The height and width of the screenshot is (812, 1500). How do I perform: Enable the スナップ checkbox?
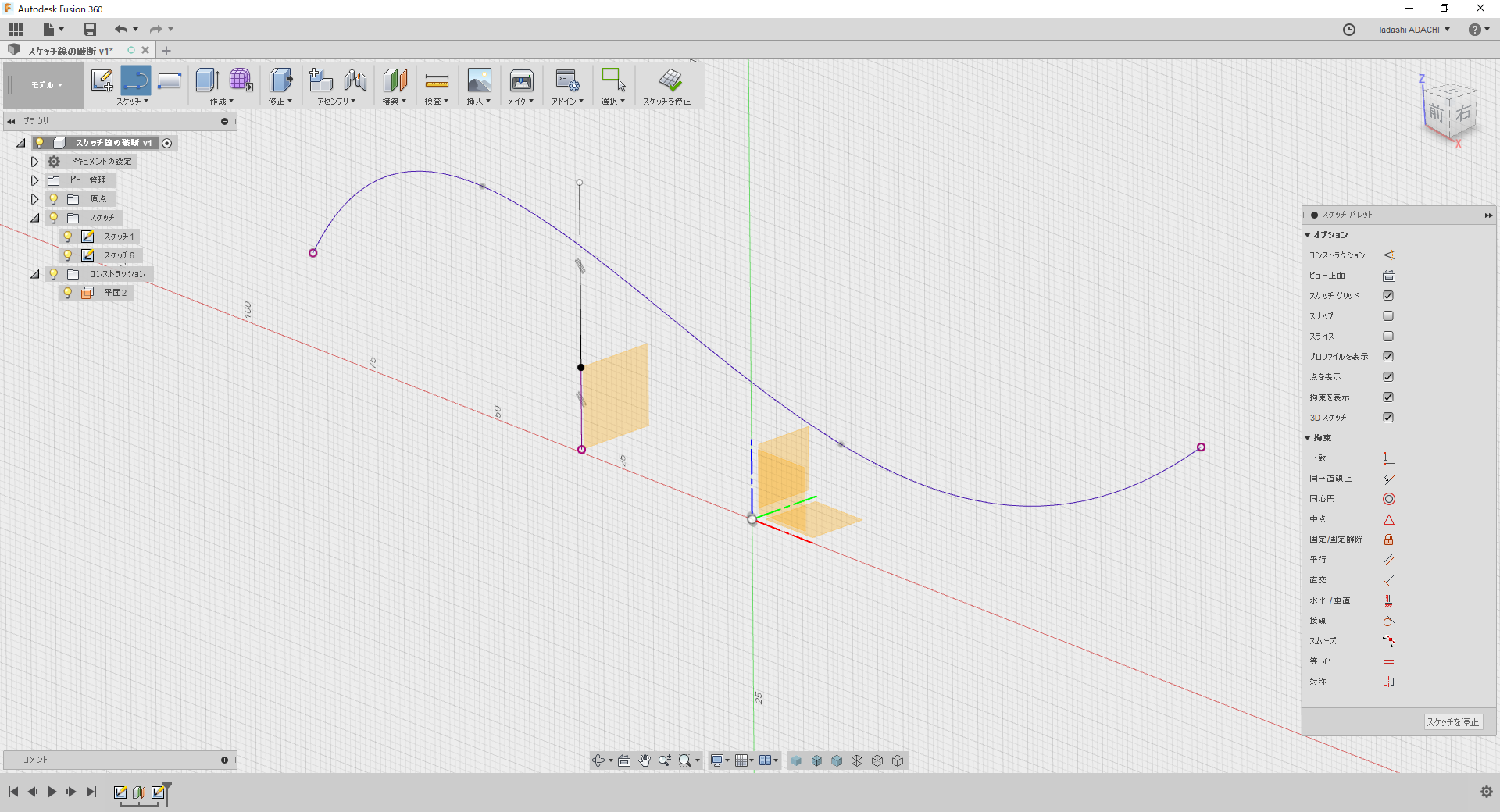point(1388,316)
